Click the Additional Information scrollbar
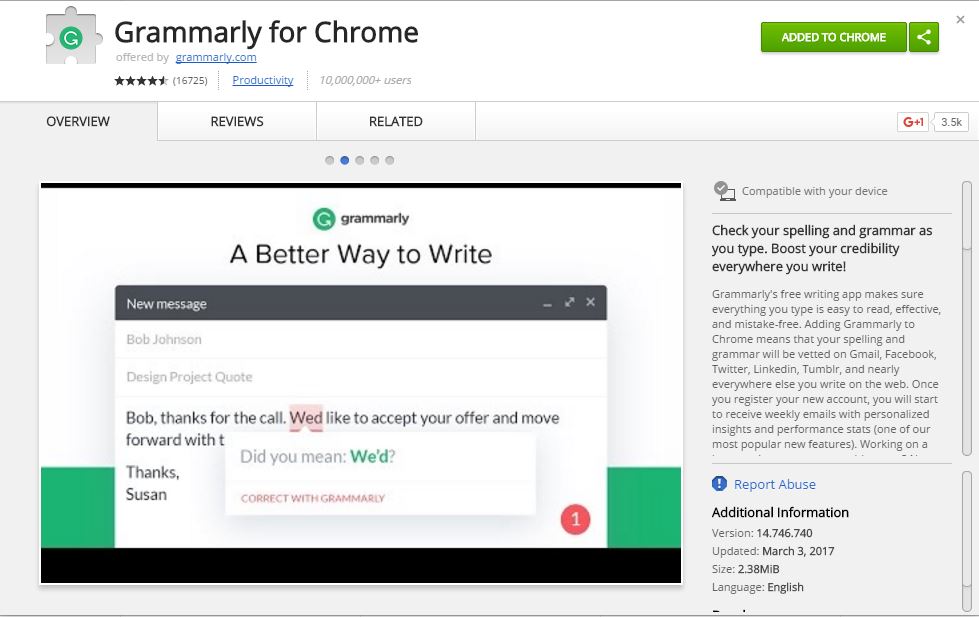 tap(967, 540)
